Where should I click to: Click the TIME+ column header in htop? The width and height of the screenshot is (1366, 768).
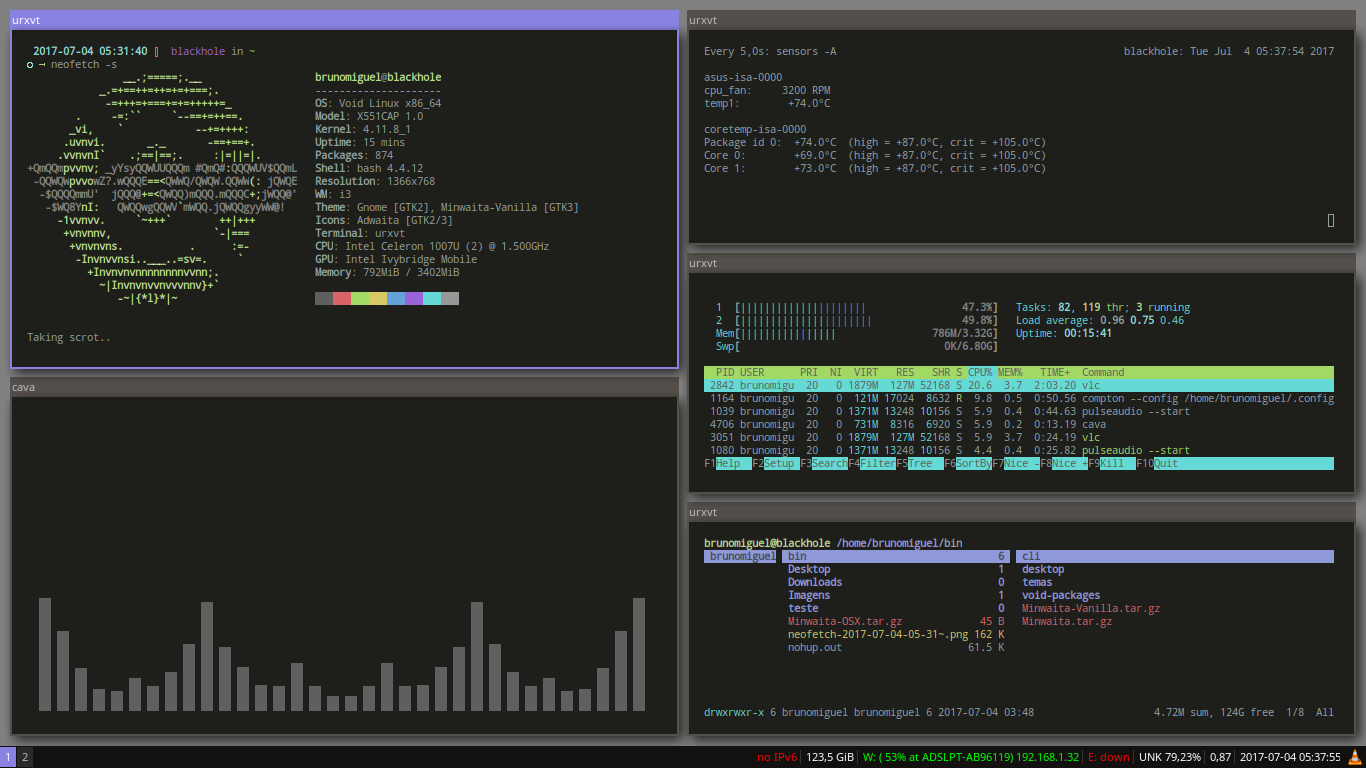(x=1055, y=372)
